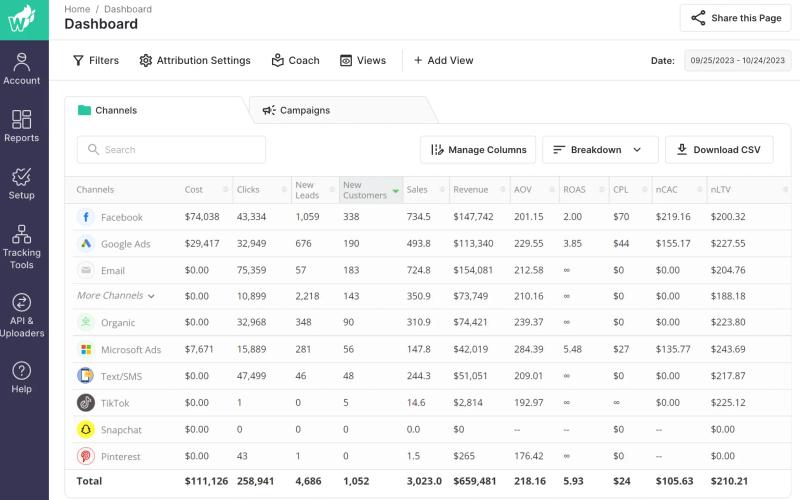The width and height of the screenshot is (800, 500).
Task: Click the TikTok channel icon
Action: [86, 403]
